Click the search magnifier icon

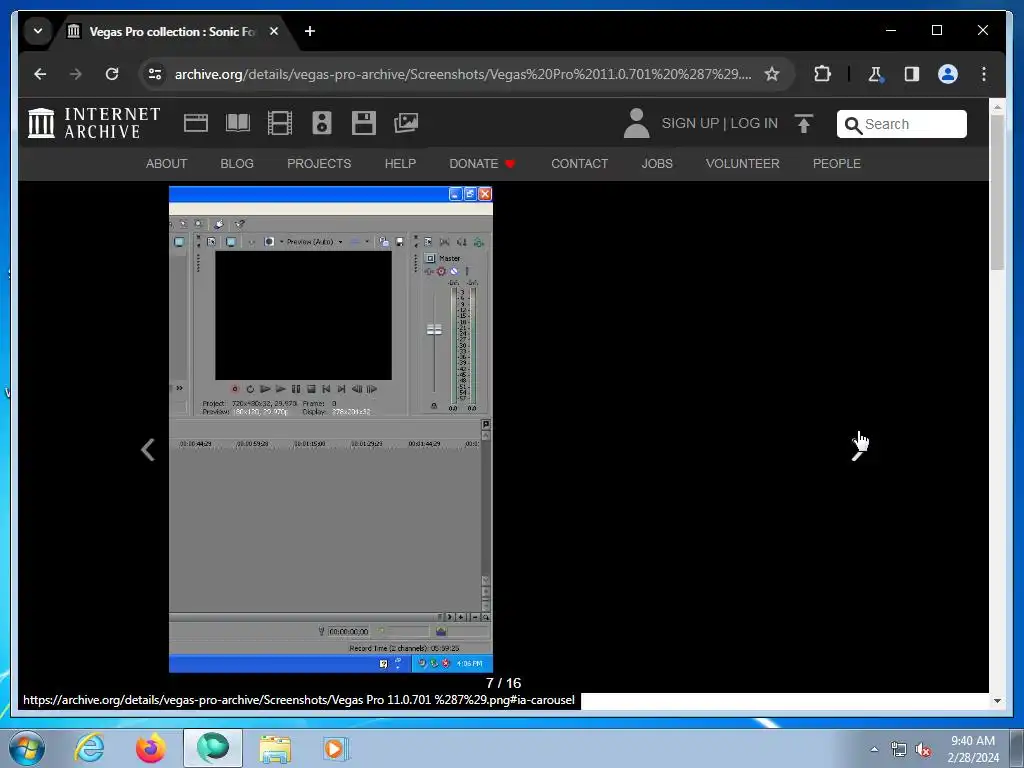click(853, 125)
